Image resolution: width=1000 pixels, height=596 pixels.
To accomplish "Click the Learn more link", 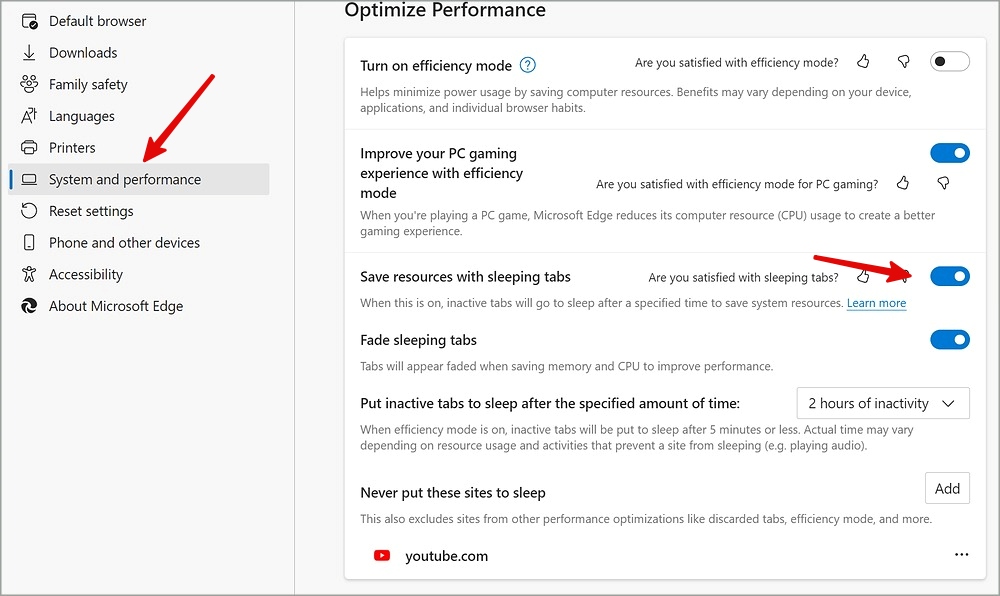I will click(877, 303).
